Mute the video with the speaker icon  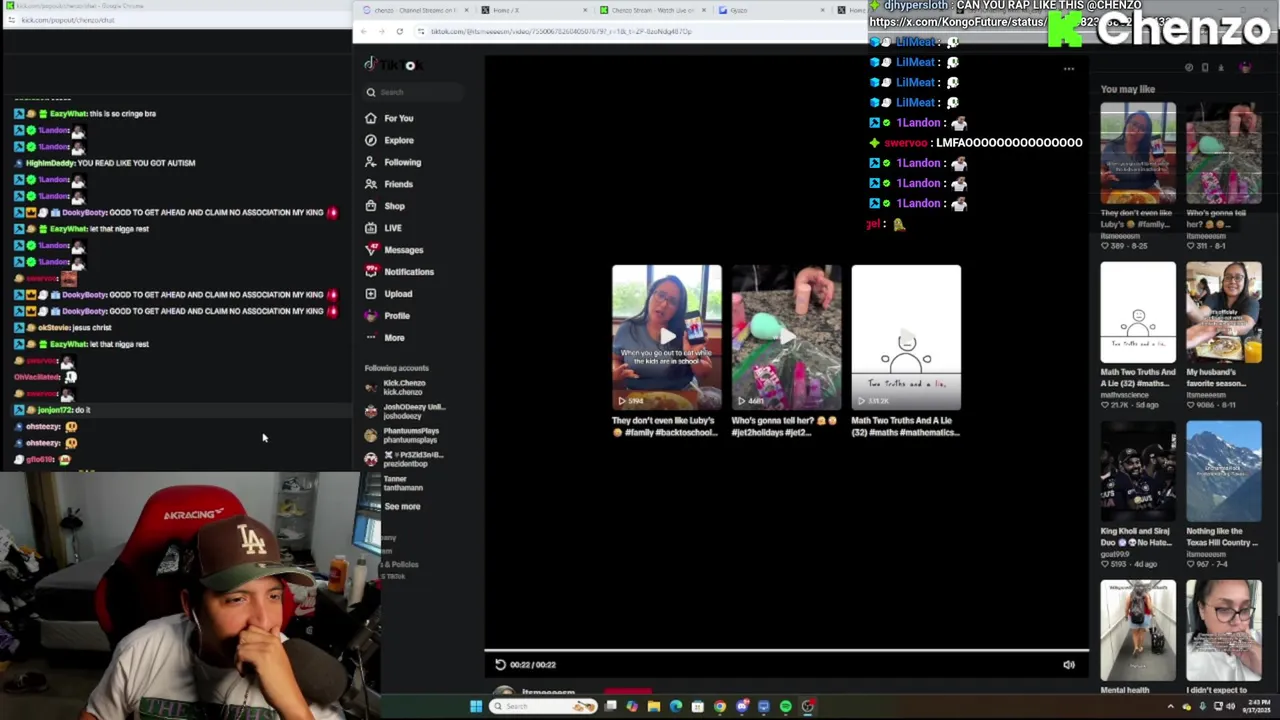tap(1068, 664)
